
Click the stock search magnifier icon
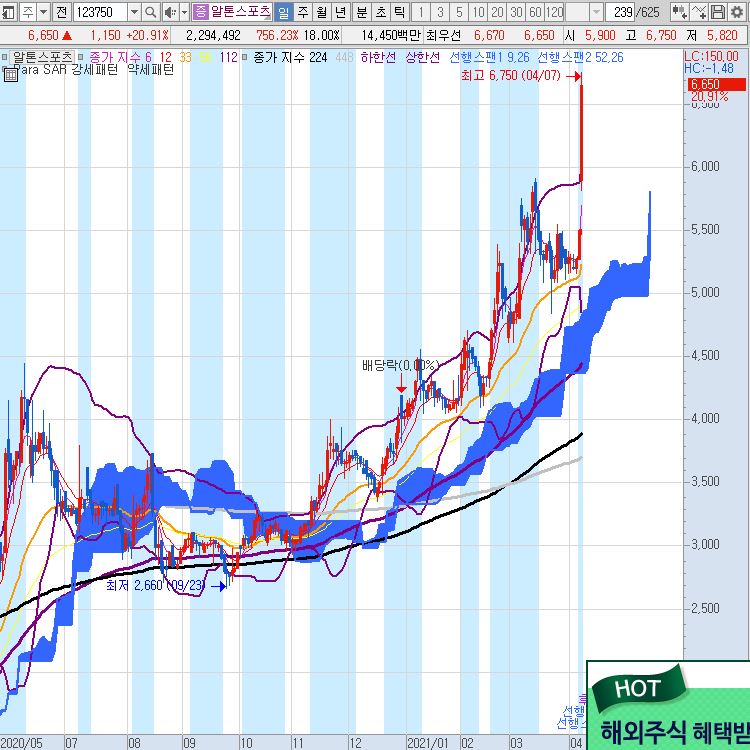(x=151, y=12)
